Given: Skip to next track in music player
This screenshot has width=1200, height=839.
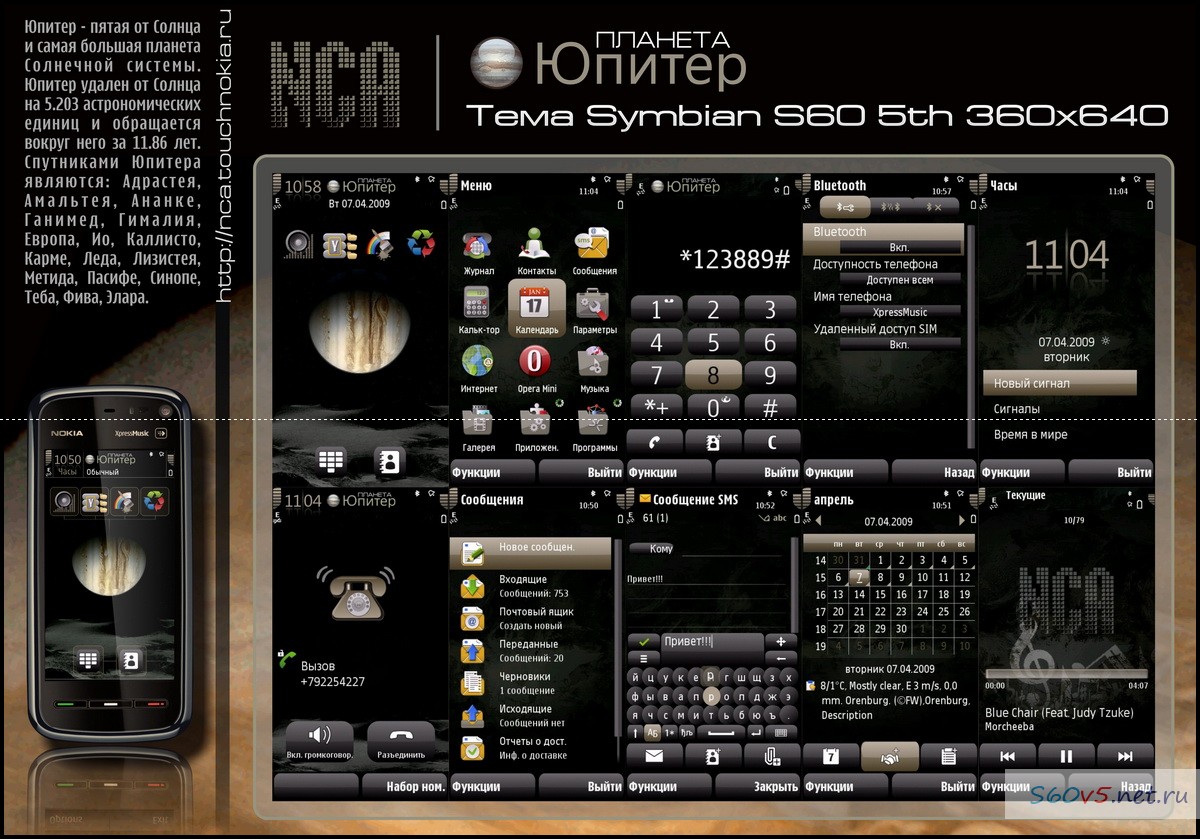Looking at the screenshot, I should [1125, 756].
